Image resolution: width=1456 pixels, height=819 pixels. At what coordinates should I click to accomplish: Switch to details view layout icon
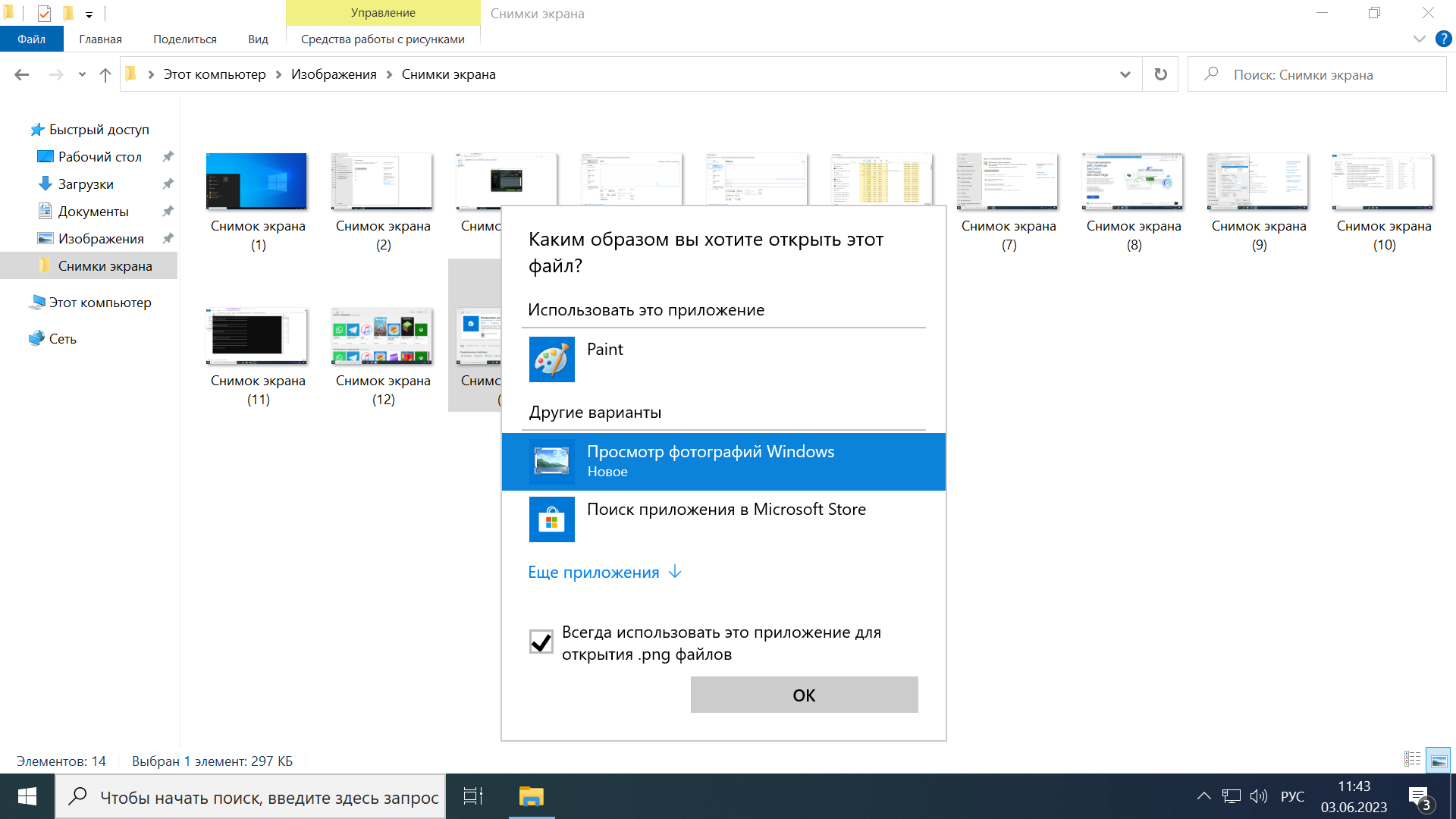[x=1412, y=759]
